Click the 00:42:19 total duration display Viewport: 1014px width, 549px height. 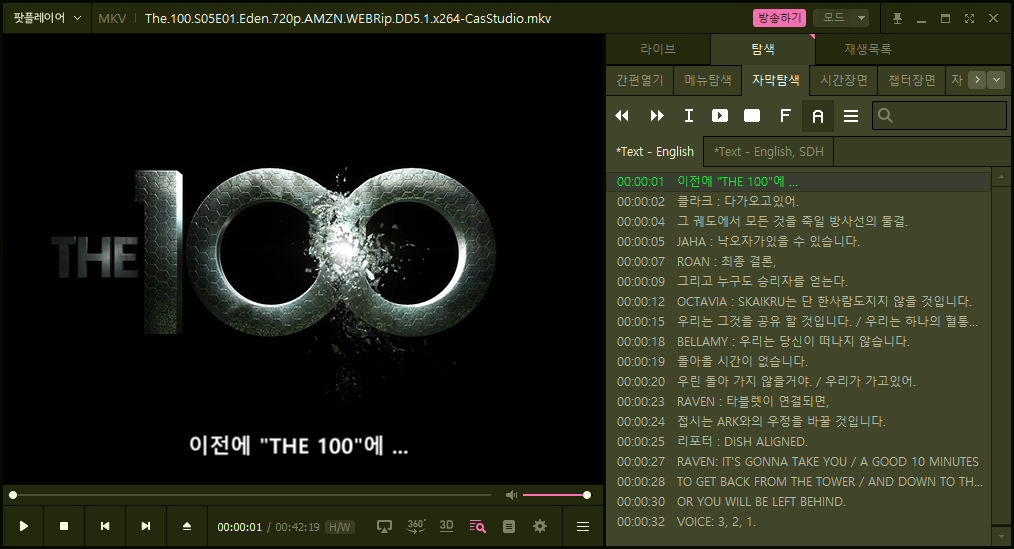coord(297,527)
